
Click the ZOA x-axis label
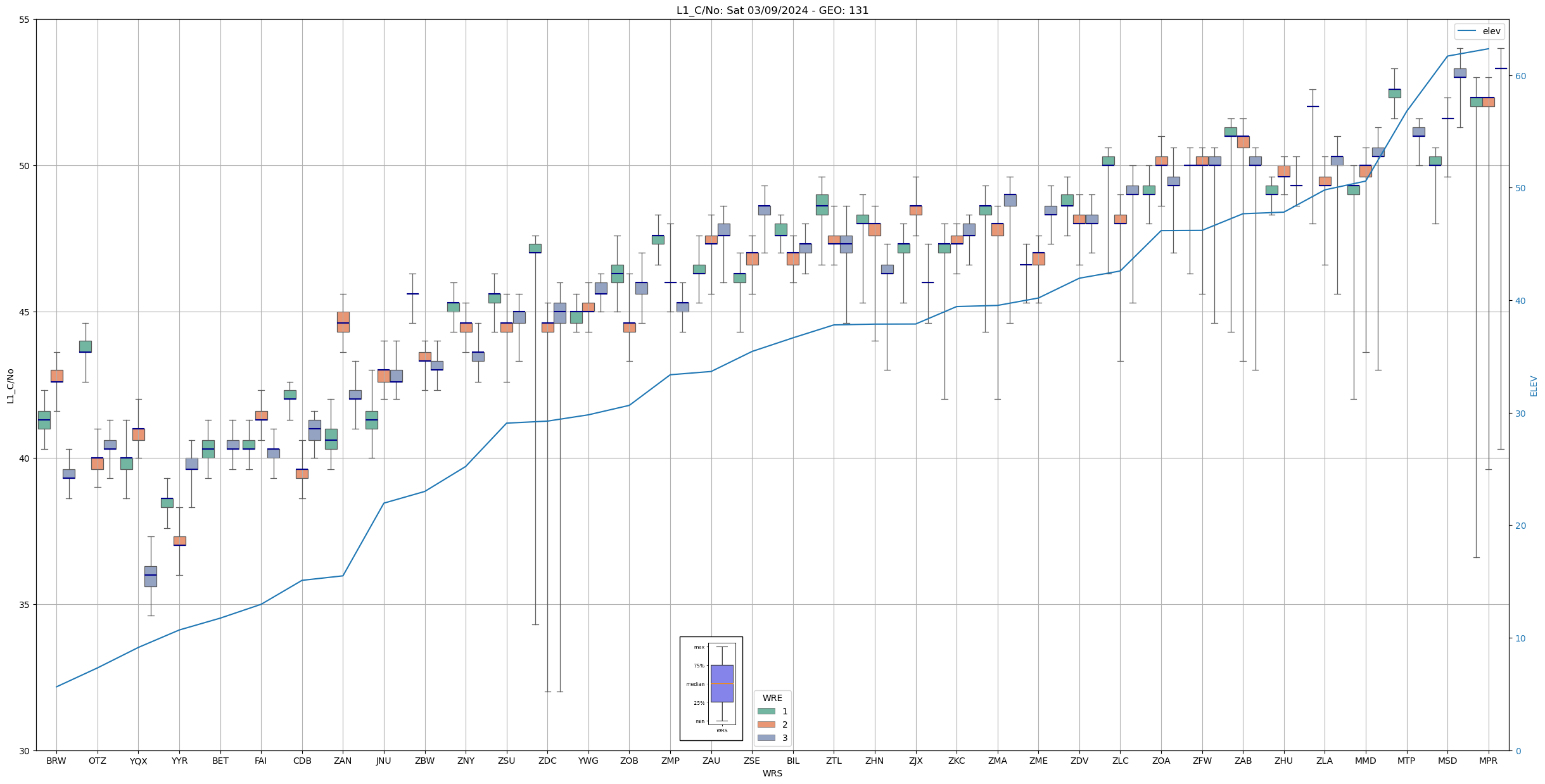tap(1161, 761)
